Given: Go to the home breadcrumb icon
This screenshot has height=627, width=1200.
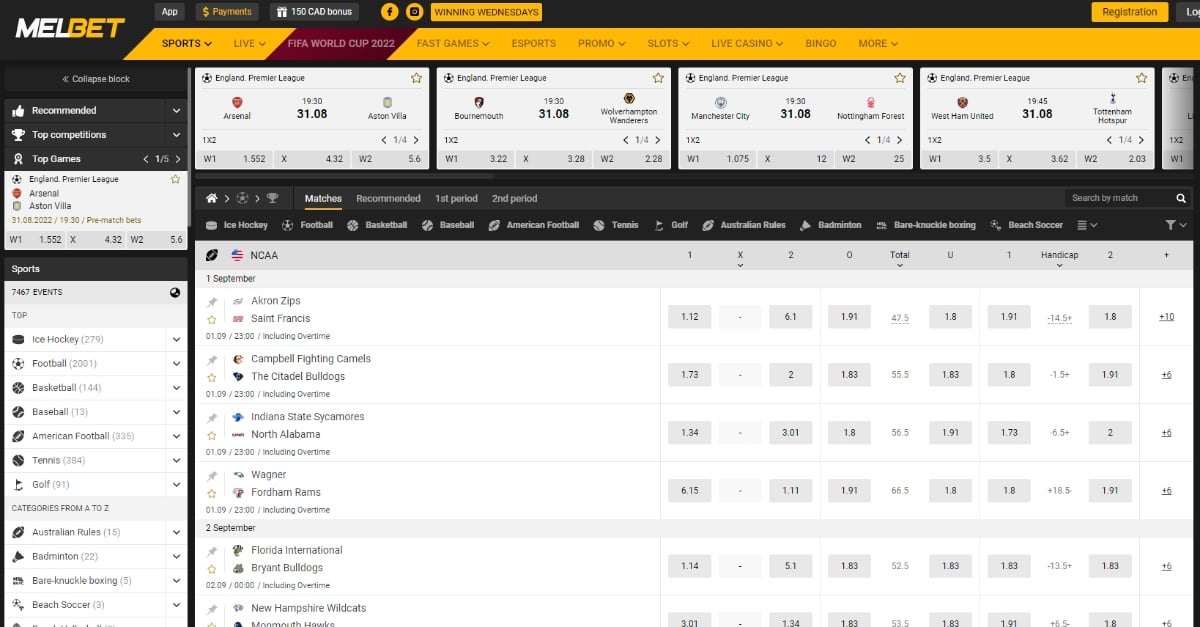Looking at the screenshot, I should (212, 198).
